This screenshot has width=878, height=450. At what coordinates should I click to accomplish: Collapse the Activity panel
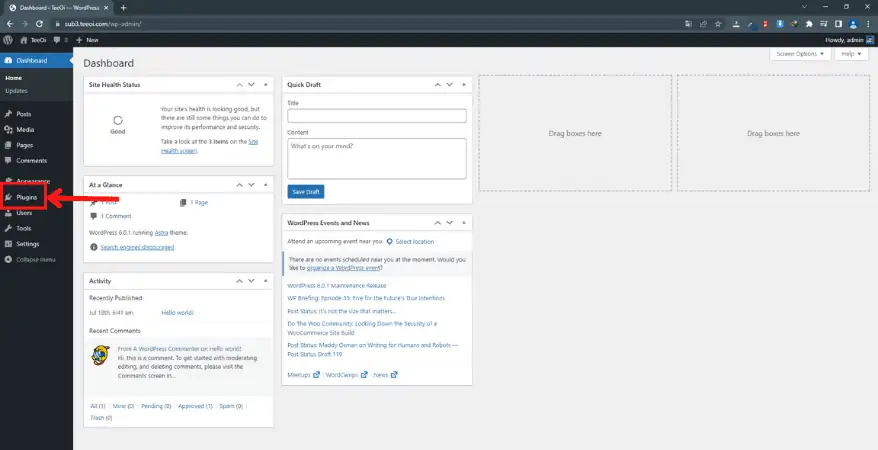coord(265,281)
